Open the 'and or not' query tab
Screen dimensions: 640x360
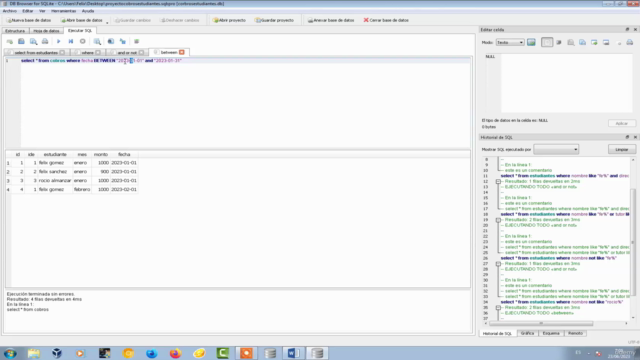(127, 53)
